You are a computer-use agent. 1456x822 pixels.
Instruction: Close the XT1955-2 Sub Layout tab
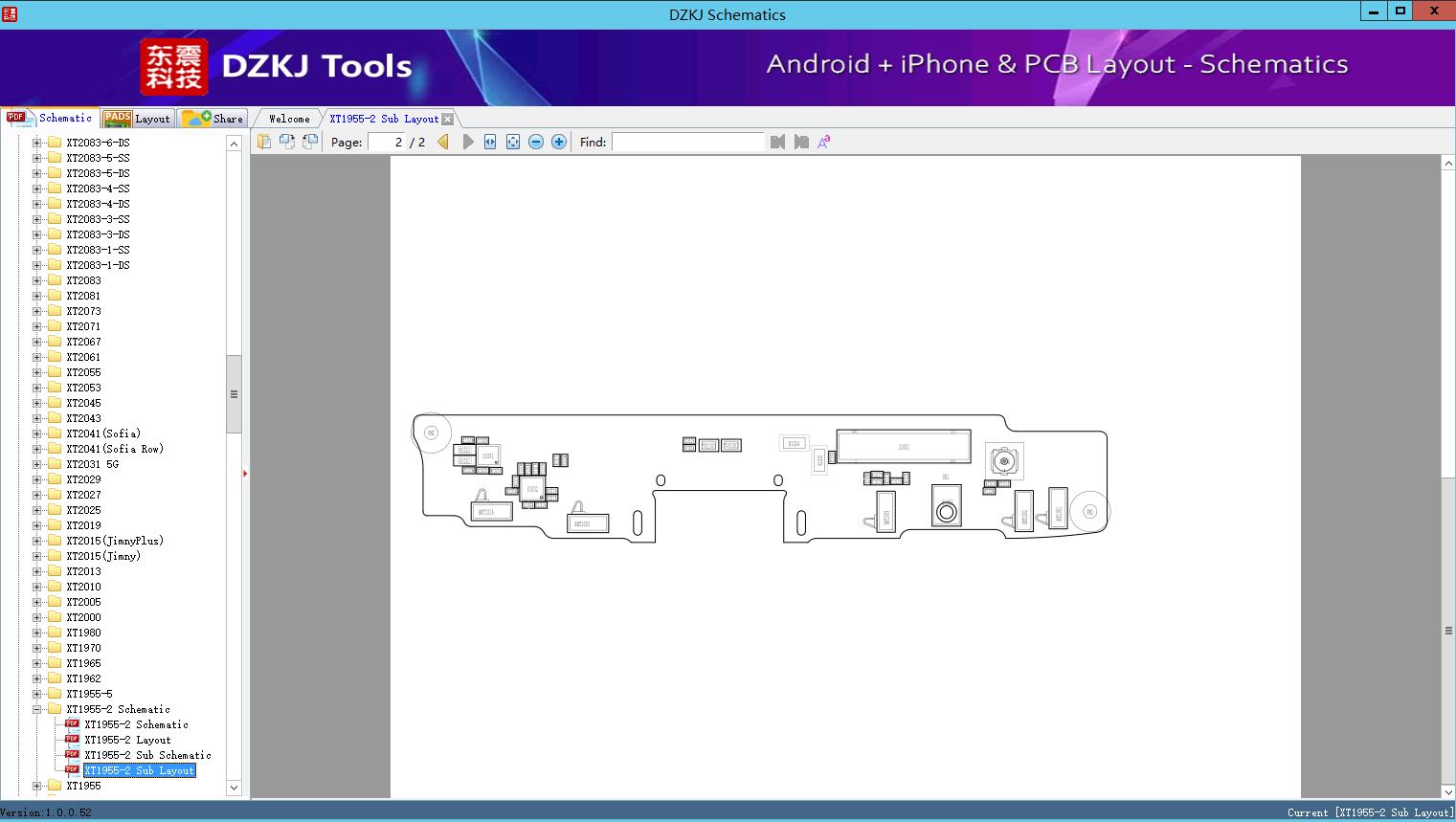pyautogui.click(x=447, y=119)
